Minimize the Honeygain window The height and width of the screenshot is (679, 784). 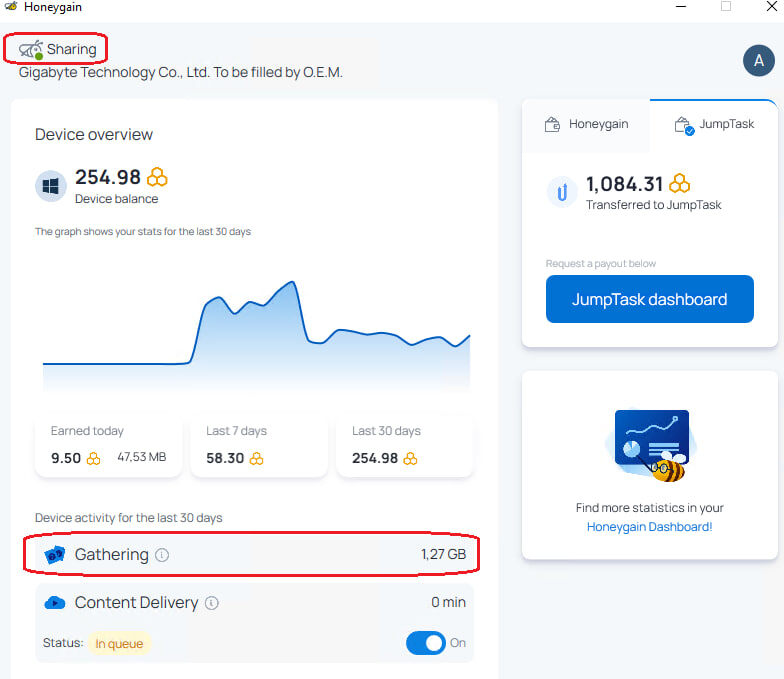[680, 6]
